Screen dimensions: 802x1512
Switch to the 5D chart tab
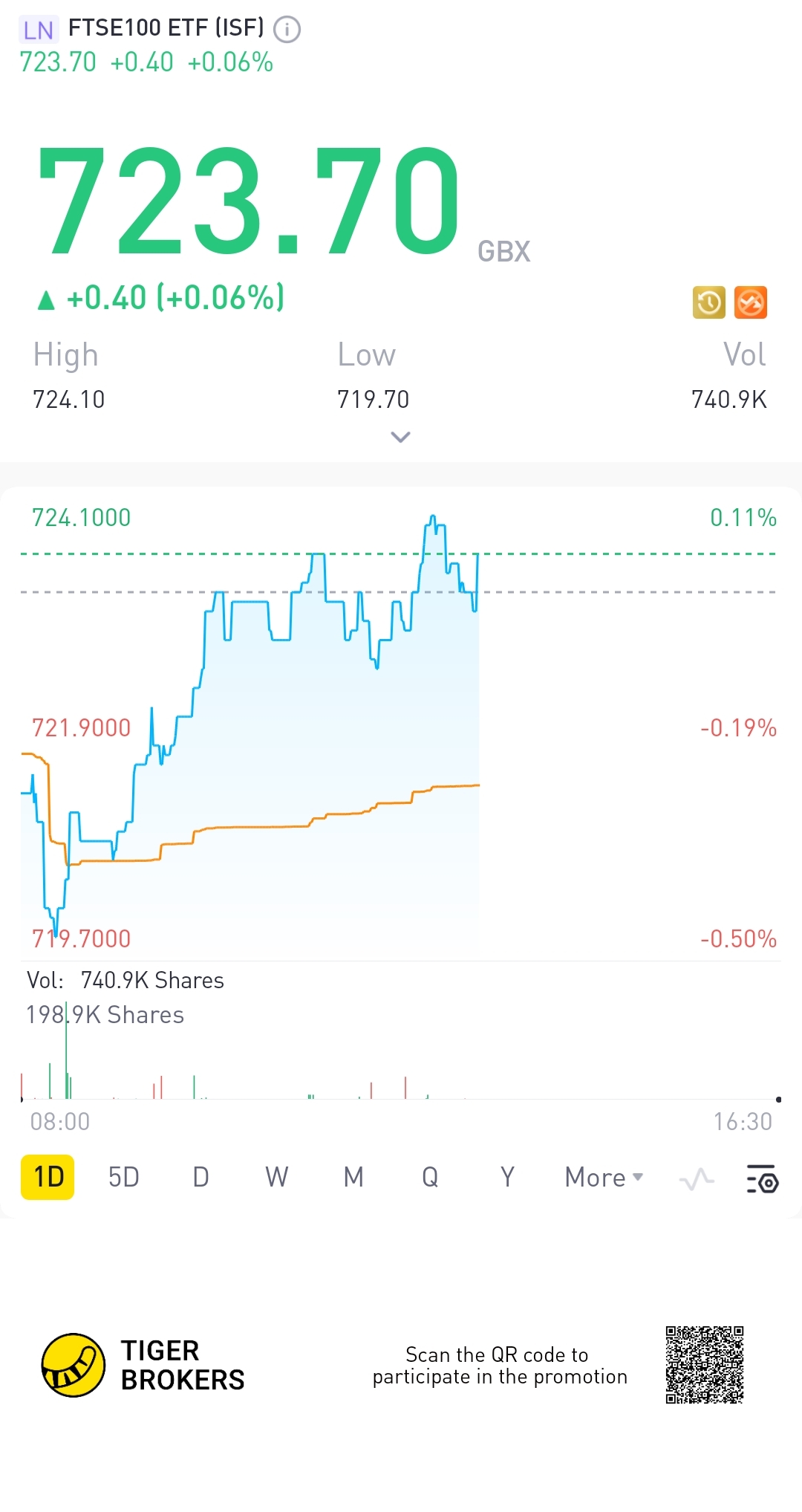(x=123, y=1178)
